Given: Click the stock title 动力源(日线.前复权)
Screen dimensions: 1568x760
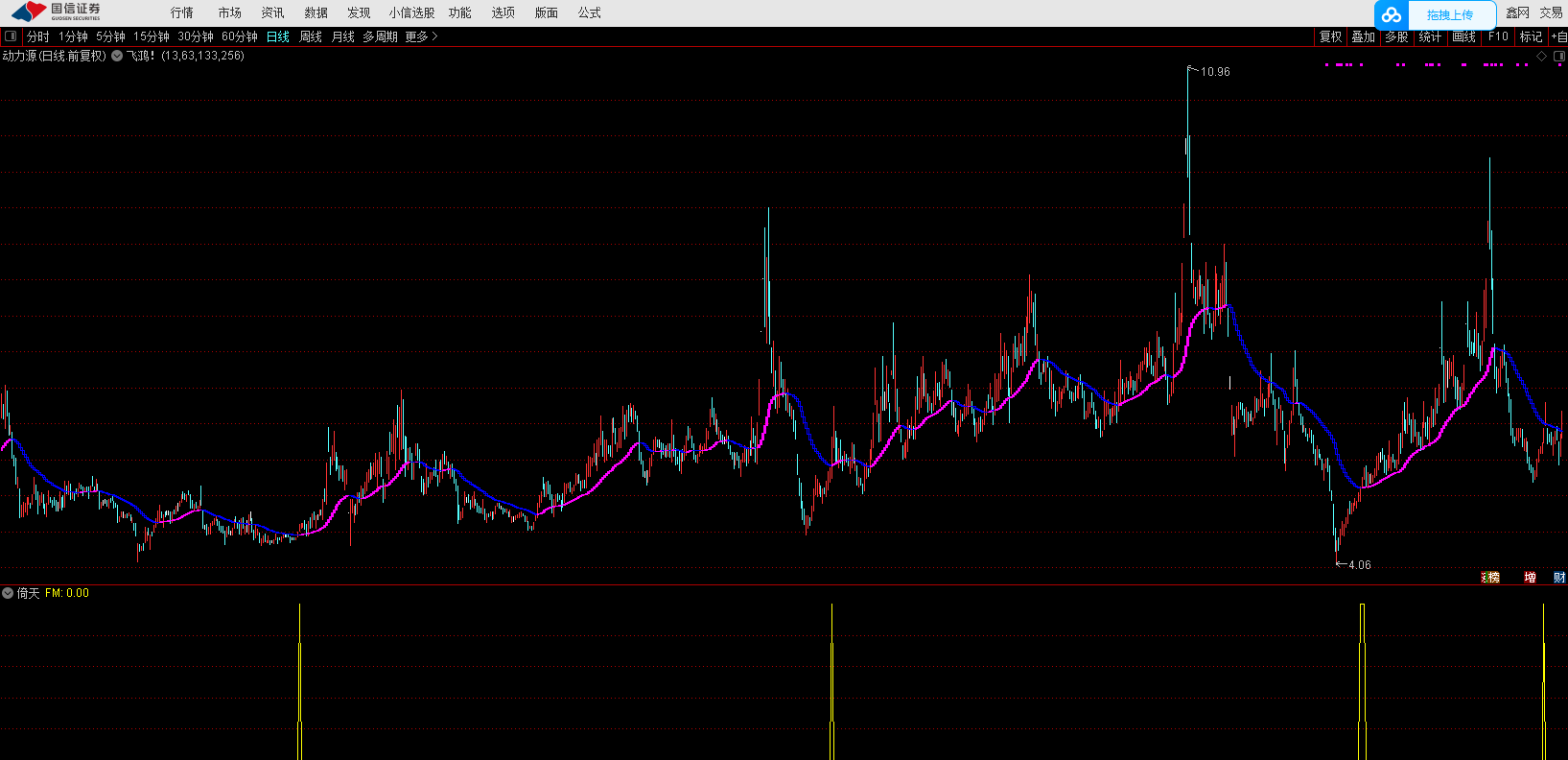Looking at the screenshot, I should click(x=54, y=56).
